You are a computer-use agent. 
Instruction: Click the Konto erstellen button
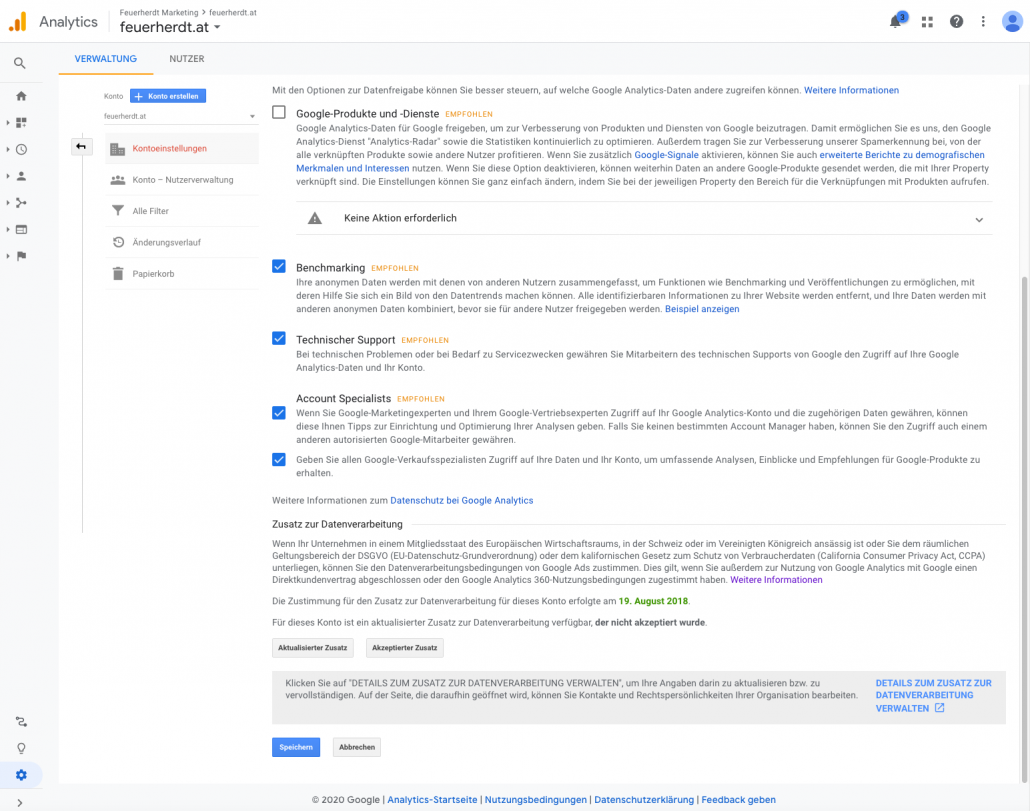click(x=168, y=96)
